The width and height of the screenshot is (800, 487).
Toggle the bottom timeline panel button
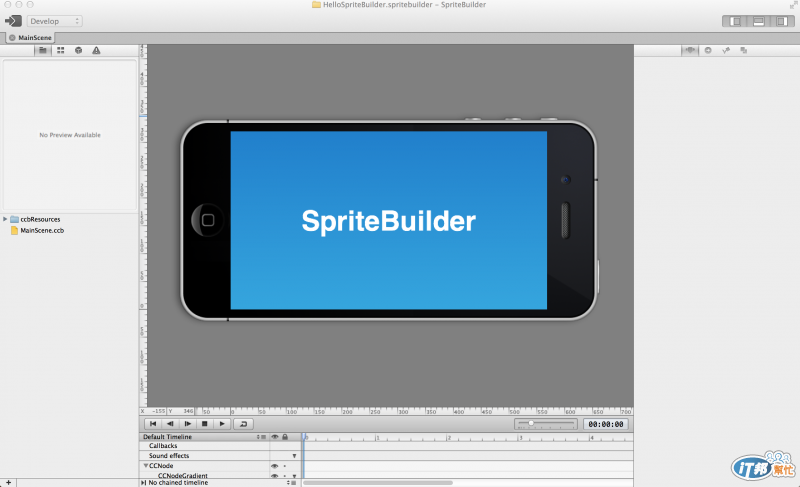coord(759,21)
